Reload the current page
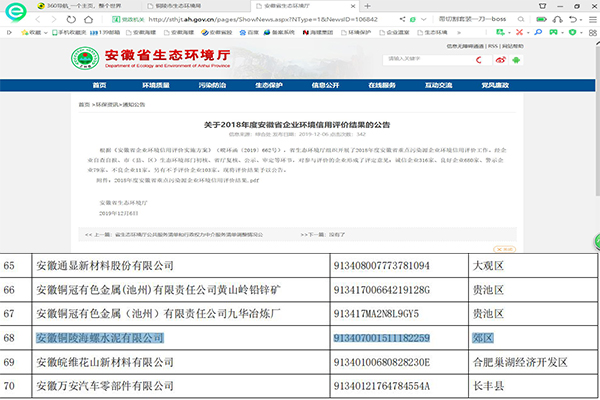Screen dimensions: 600x400 pos(71,19)
